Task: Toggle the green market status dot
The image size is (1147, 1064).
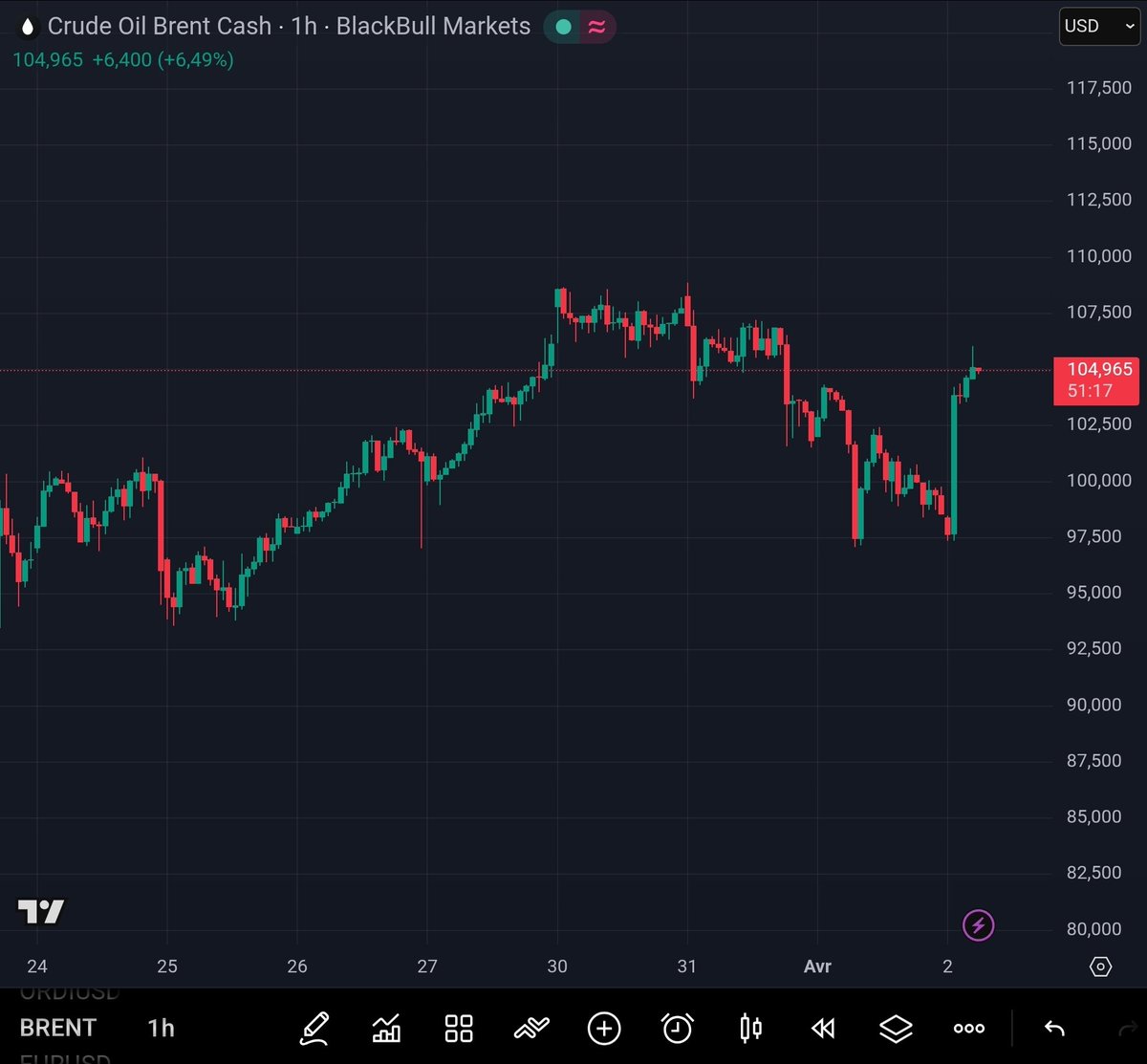Action: tap(564, 27)
